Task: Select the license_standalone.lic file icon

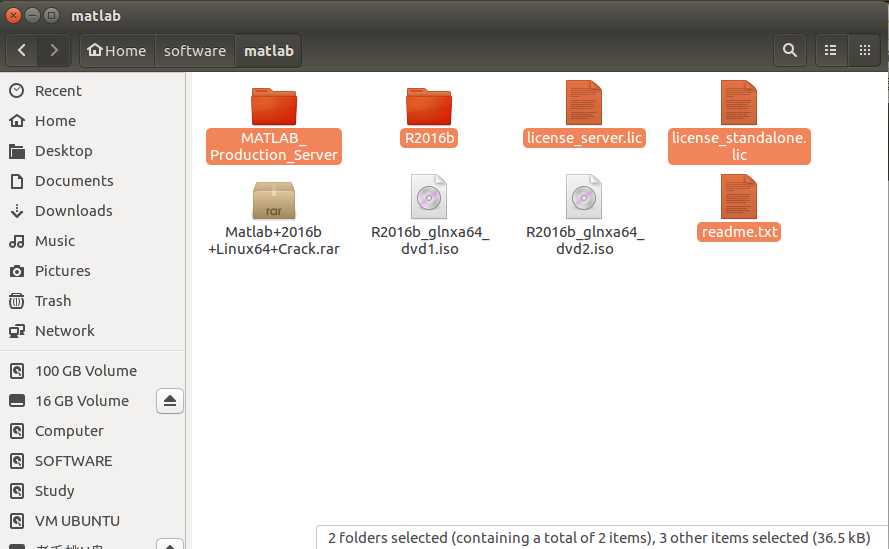Action: coord(739,103)
